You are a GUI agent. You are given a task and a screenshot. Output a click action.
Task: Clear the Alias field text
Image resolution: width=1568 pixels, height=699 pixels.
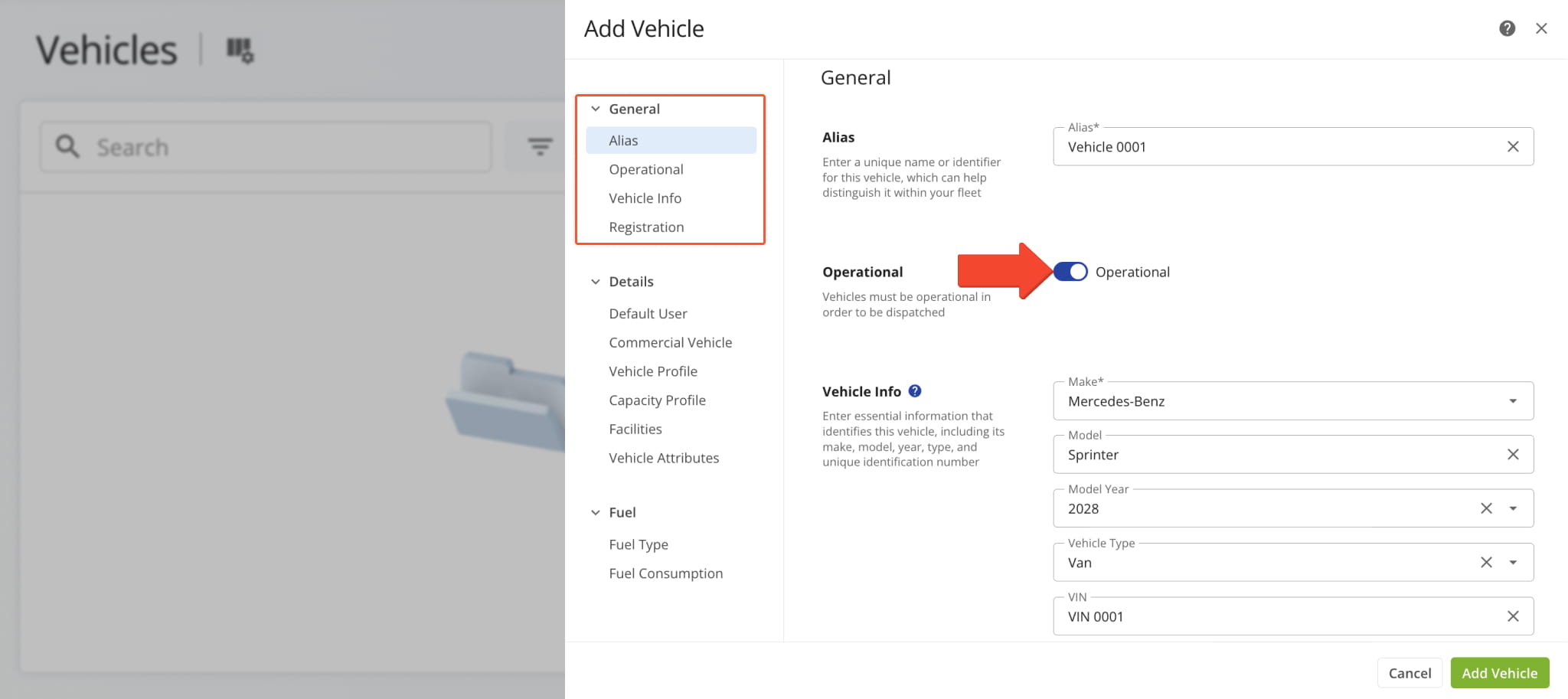pos(1513,147)
